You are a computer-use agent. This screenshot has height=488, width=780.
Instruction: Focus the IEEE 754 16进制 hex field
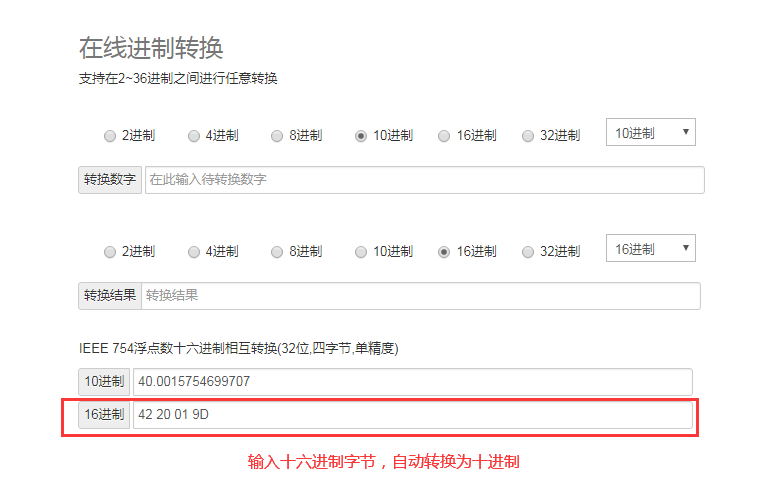[x=412, y=416]
